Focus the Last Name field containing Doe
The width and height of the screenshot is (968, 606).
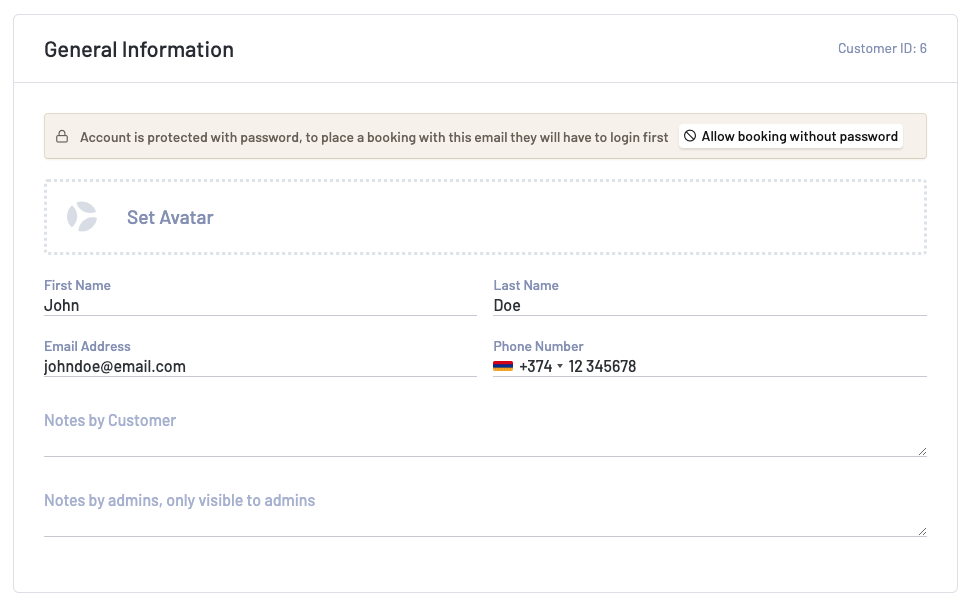coord(710,306)
